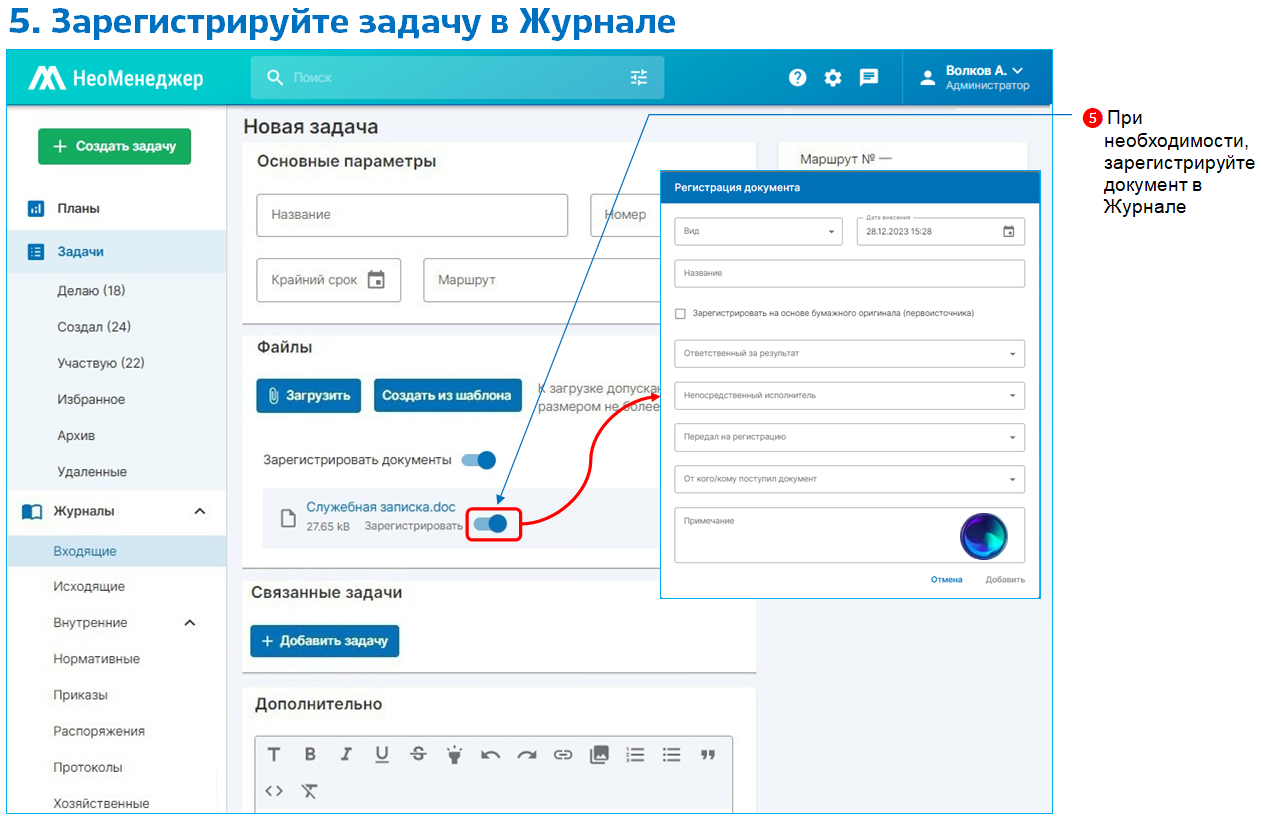Insert an image in the editor

coord(599,754)
